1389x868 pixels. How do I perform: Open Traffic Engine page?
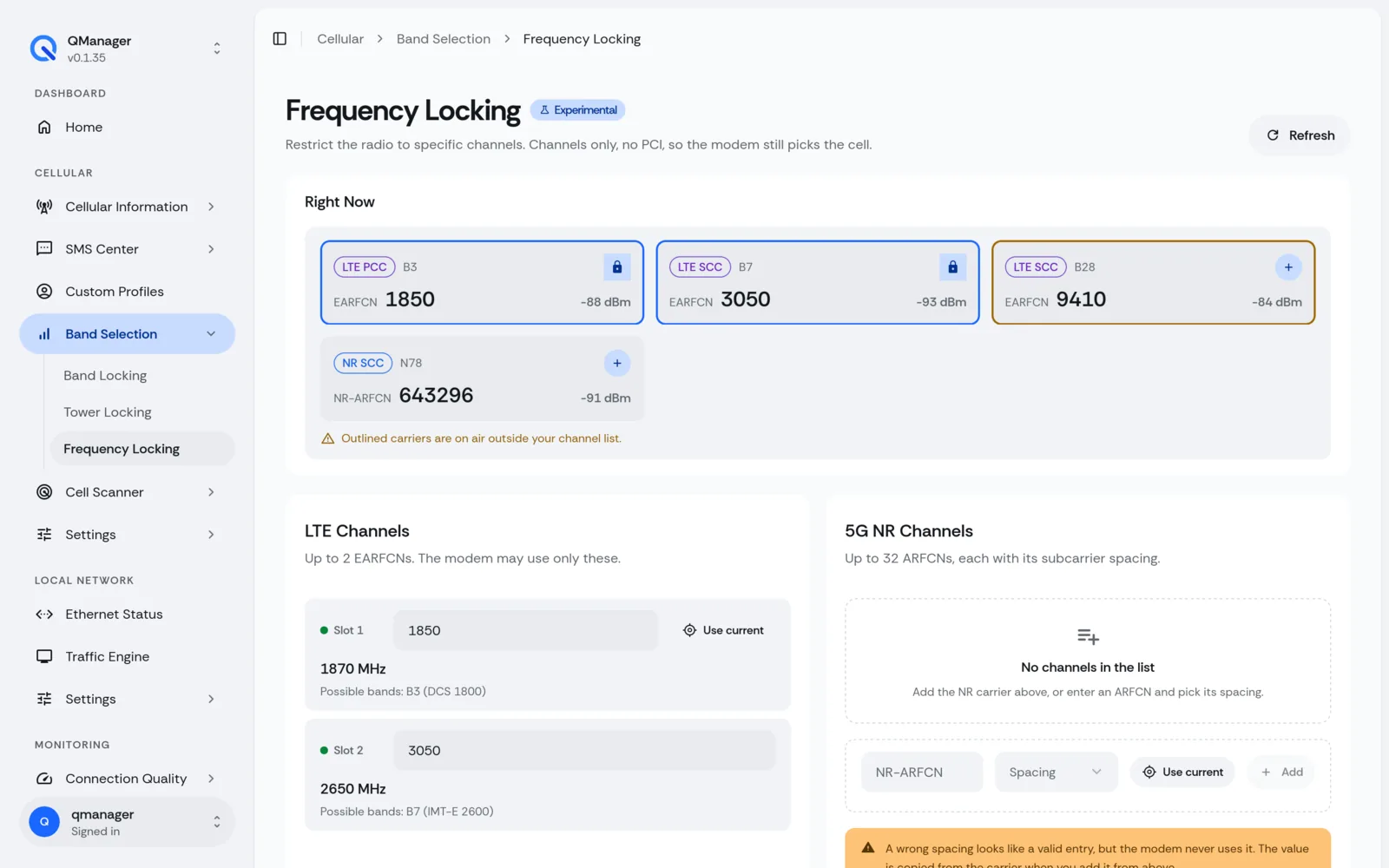pyautogui.click(x=128, y=657)
